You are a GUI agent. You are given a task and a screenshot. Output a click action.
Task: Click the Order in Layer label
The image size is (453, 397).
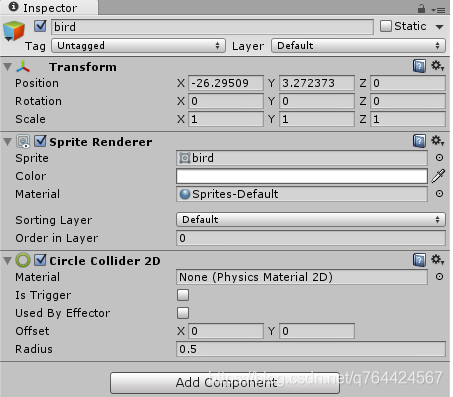pos(57,238)
